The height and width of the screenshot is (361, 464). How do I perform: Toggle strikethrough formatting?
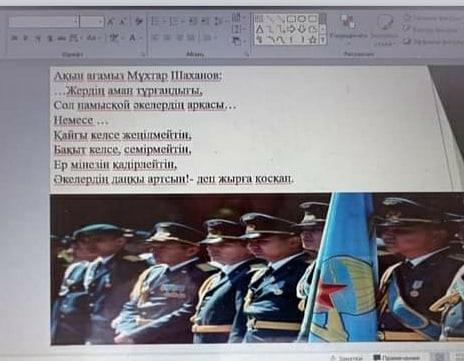coord(61,38)
